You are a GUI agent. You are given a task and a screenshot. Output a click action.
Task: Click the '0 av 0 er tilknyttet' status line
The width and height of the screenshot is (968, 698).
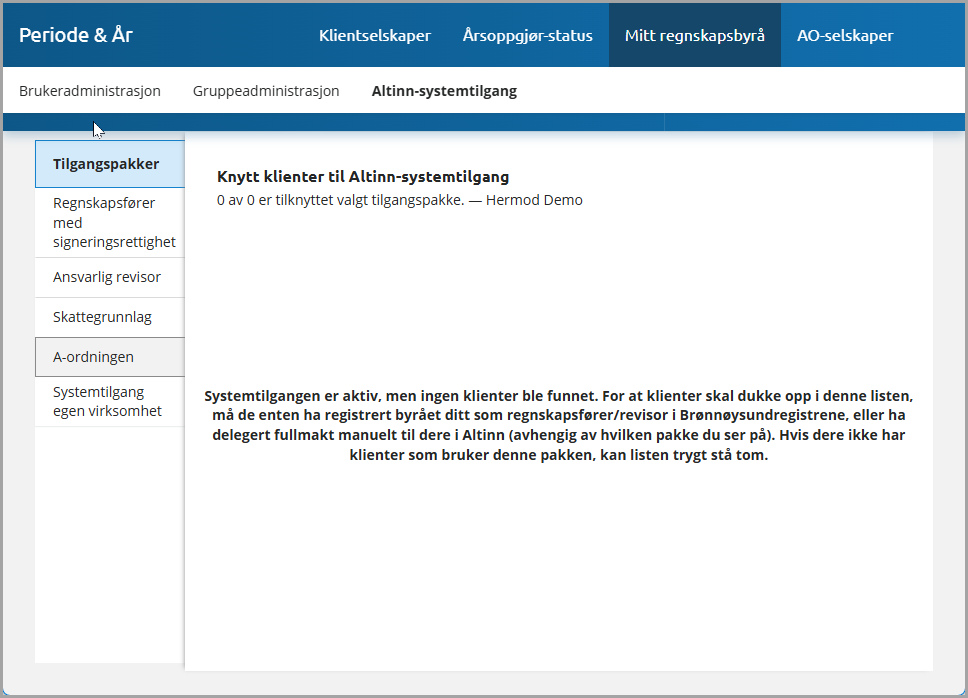pyautogui.click(x=399, y=200)
